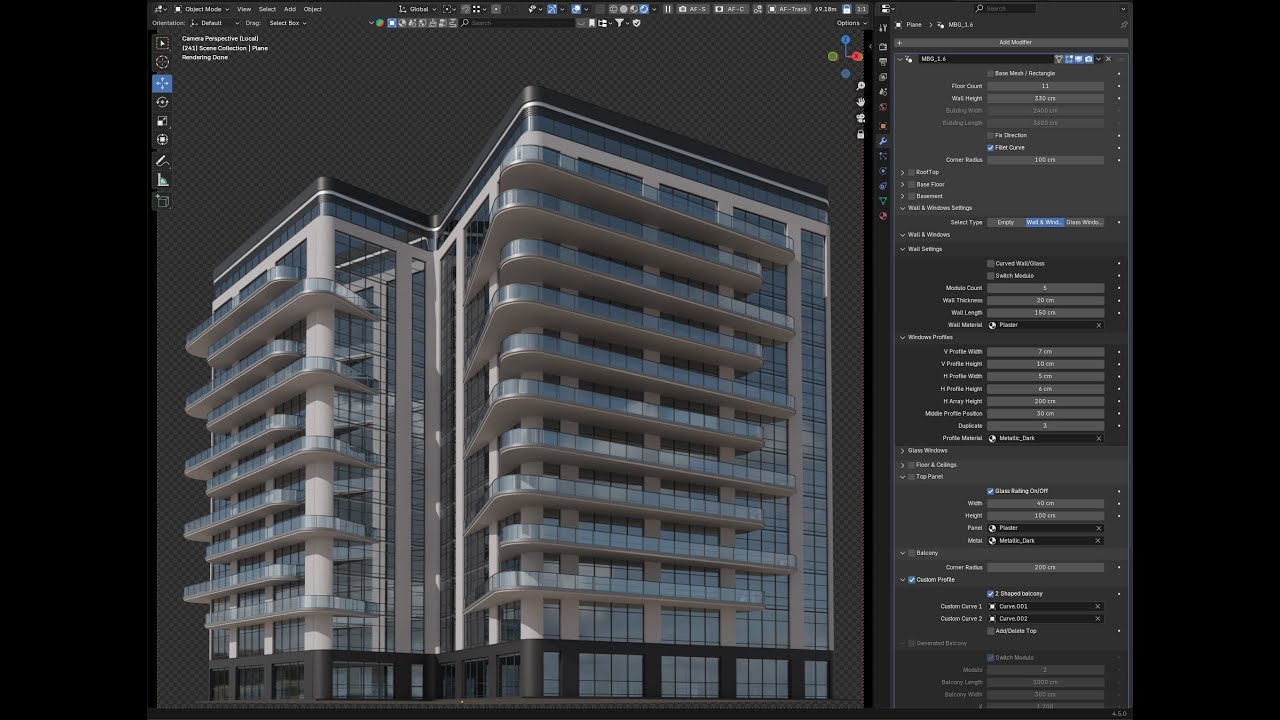
Task: Select the Move tool in left toolbar
Action: (x=162, y=83)
